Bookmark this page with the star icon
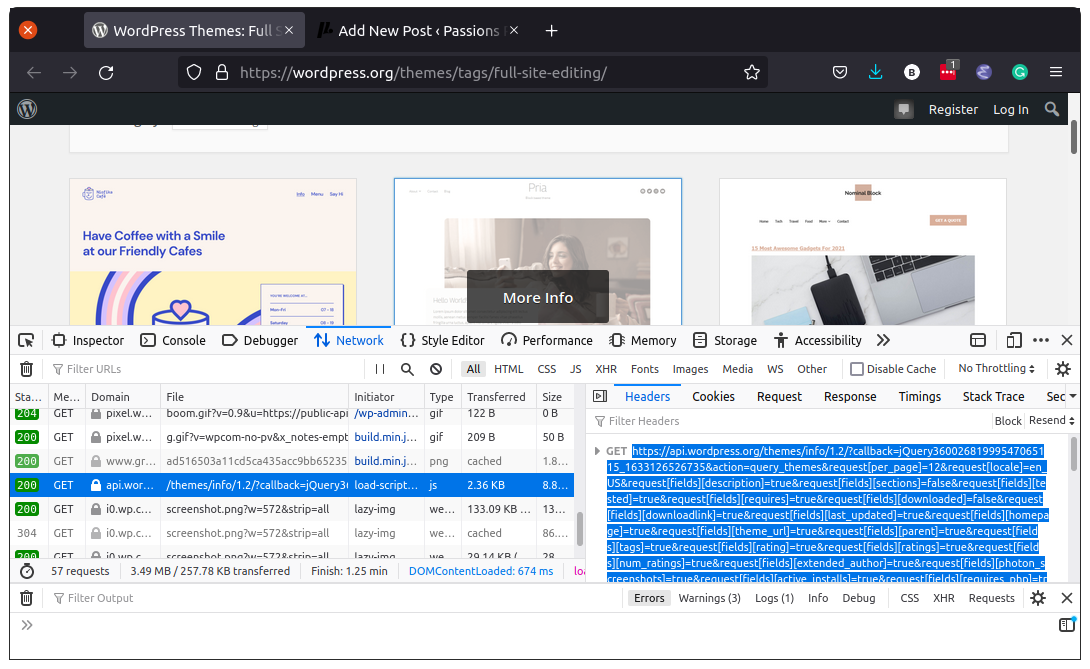 click(751, 72)
